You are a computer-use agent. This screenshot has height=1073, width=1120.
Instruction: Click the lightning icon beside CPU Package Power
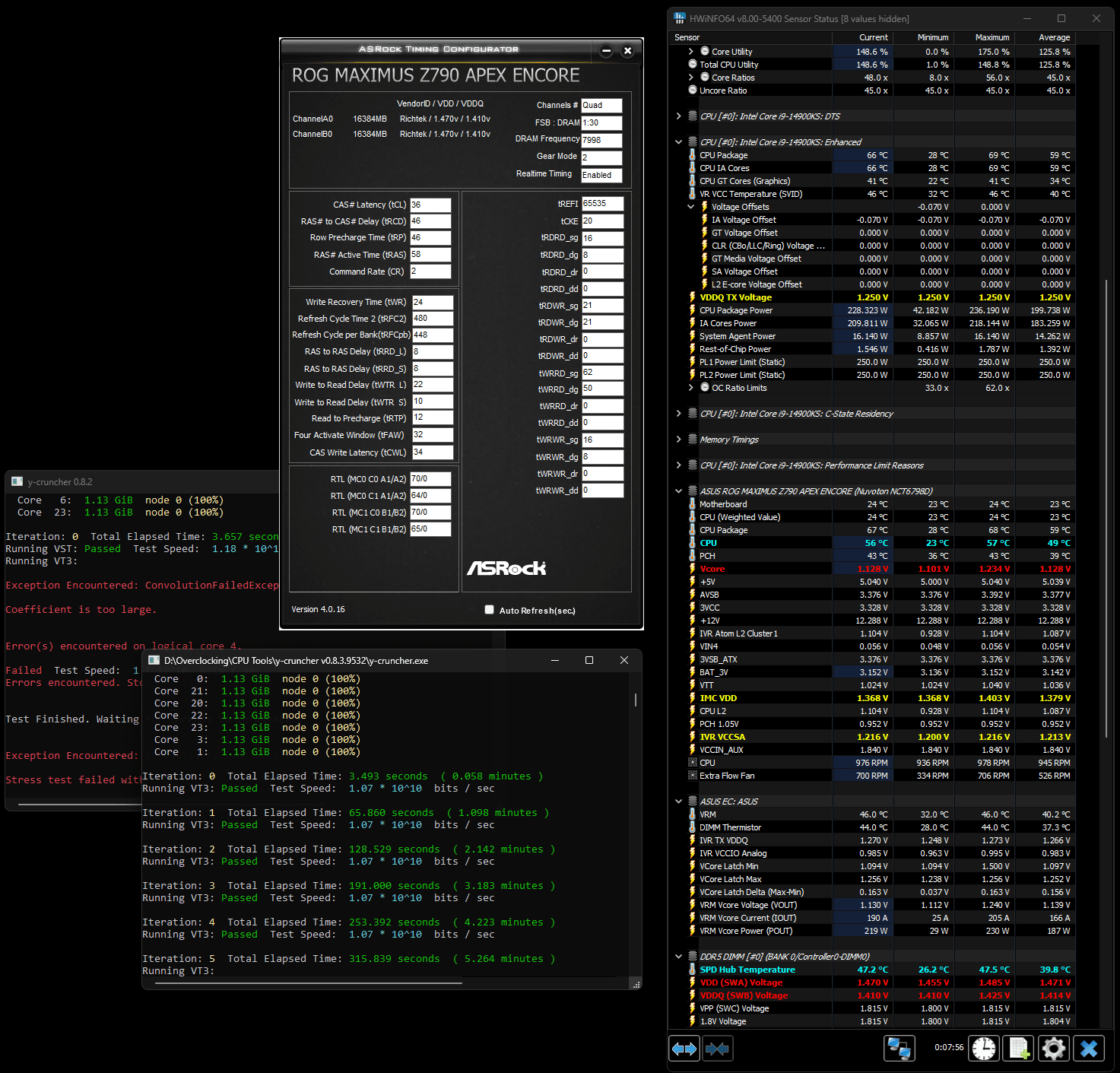pos(692,310)
